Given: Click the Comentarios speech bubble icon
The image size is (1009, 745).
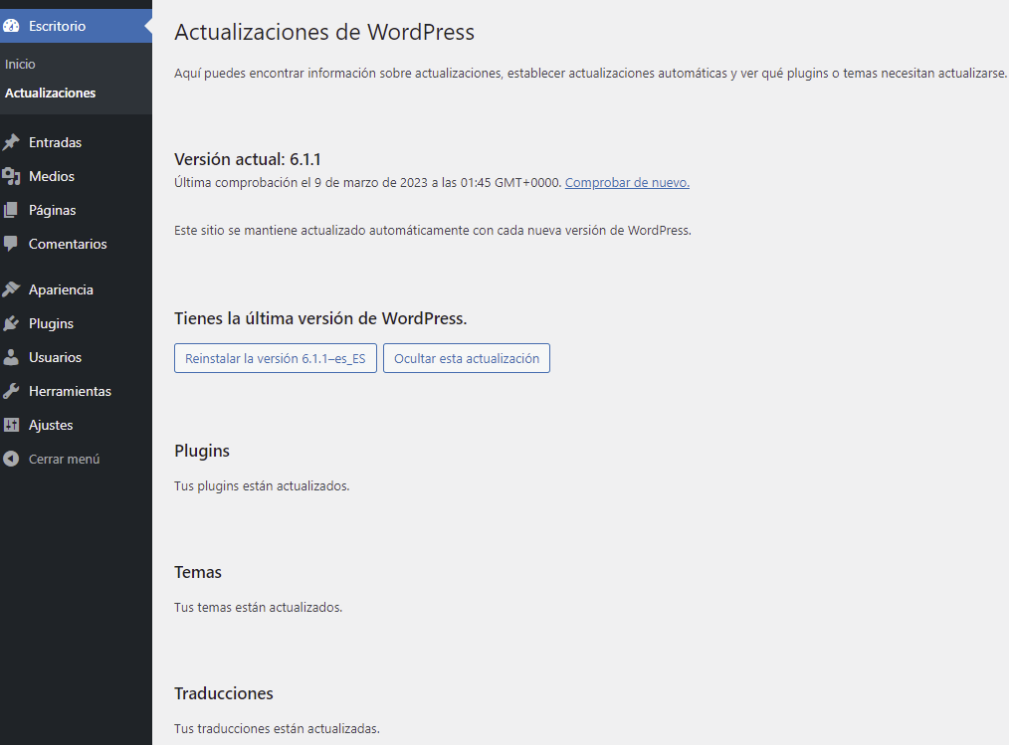Looking at the screenshot, I should (11, 243).
